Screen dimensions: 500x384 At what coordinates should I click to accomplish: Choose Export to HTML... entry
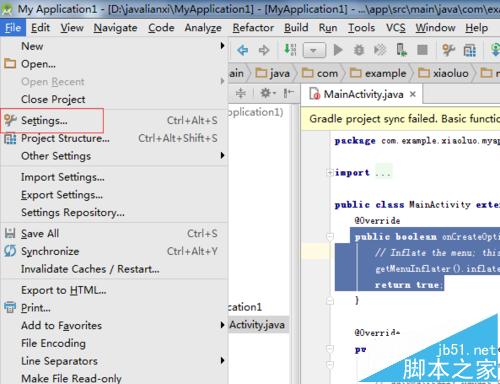pos(114,290)
